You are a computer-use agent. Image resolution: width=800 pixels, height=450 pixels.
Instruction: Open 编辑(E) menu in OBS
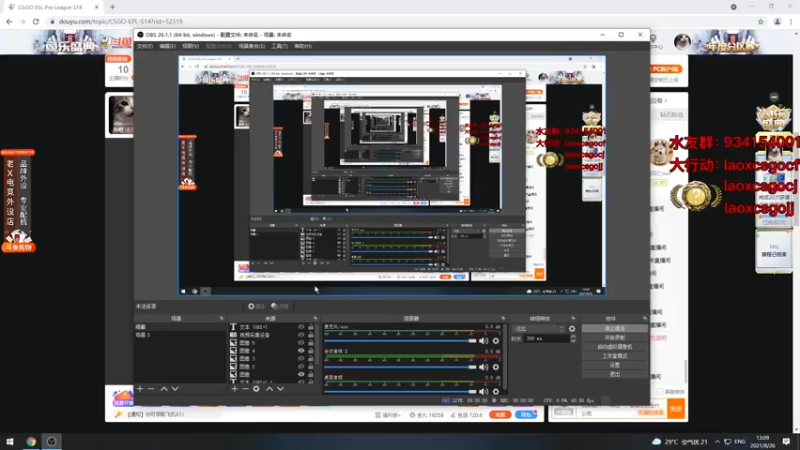[x=167, y=46]
